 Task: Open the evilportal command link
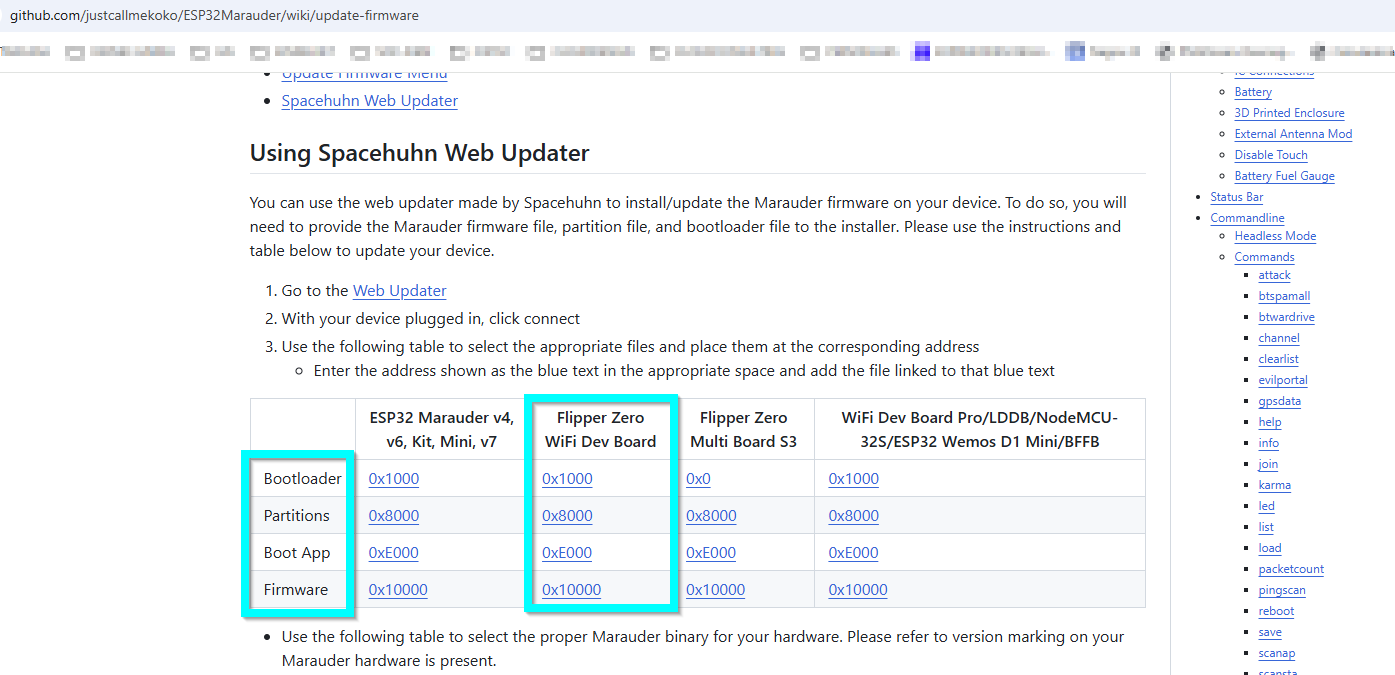point(1283,380)
